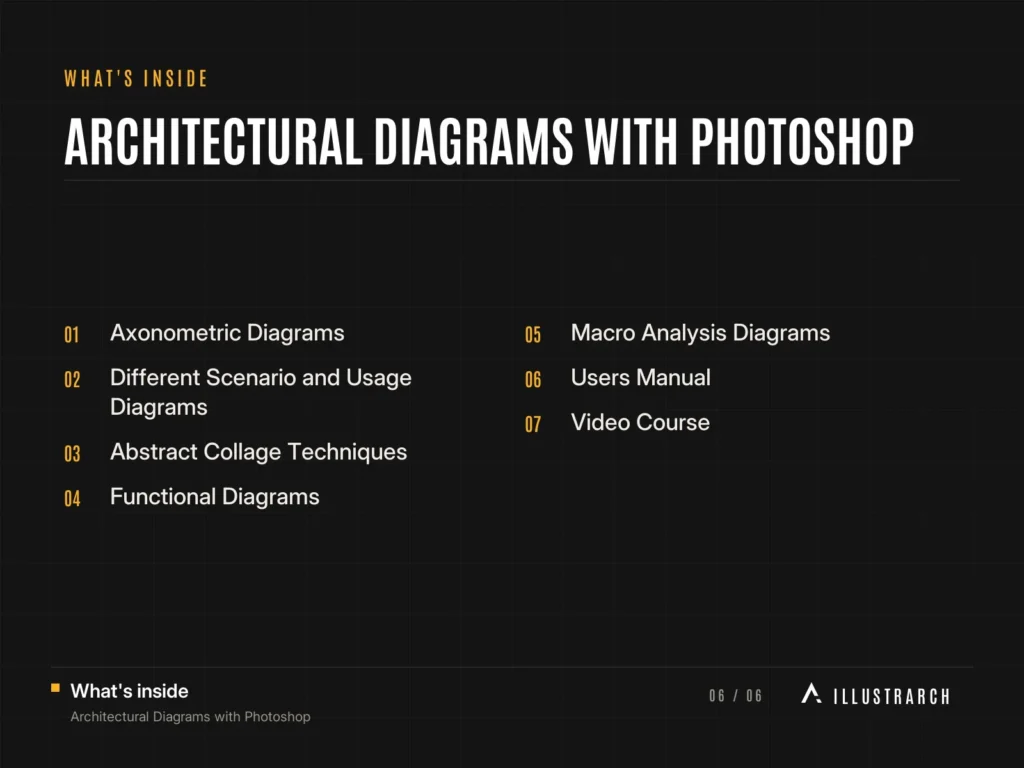The height and width of the screenshot is (768, 1024).
Task: Click number 06 in the list
Action: pyautogui.click(x=533, y=380)
